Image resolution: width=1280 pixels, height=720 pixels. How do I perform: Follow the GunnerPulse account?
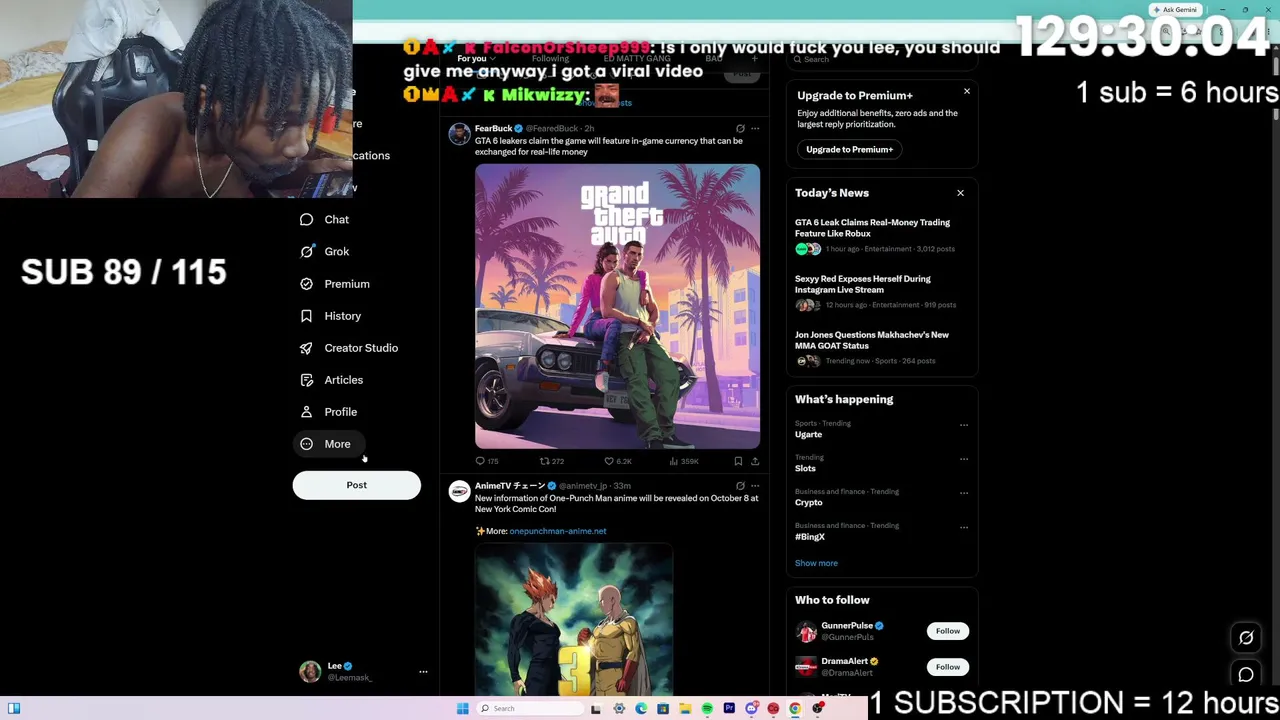948,631
